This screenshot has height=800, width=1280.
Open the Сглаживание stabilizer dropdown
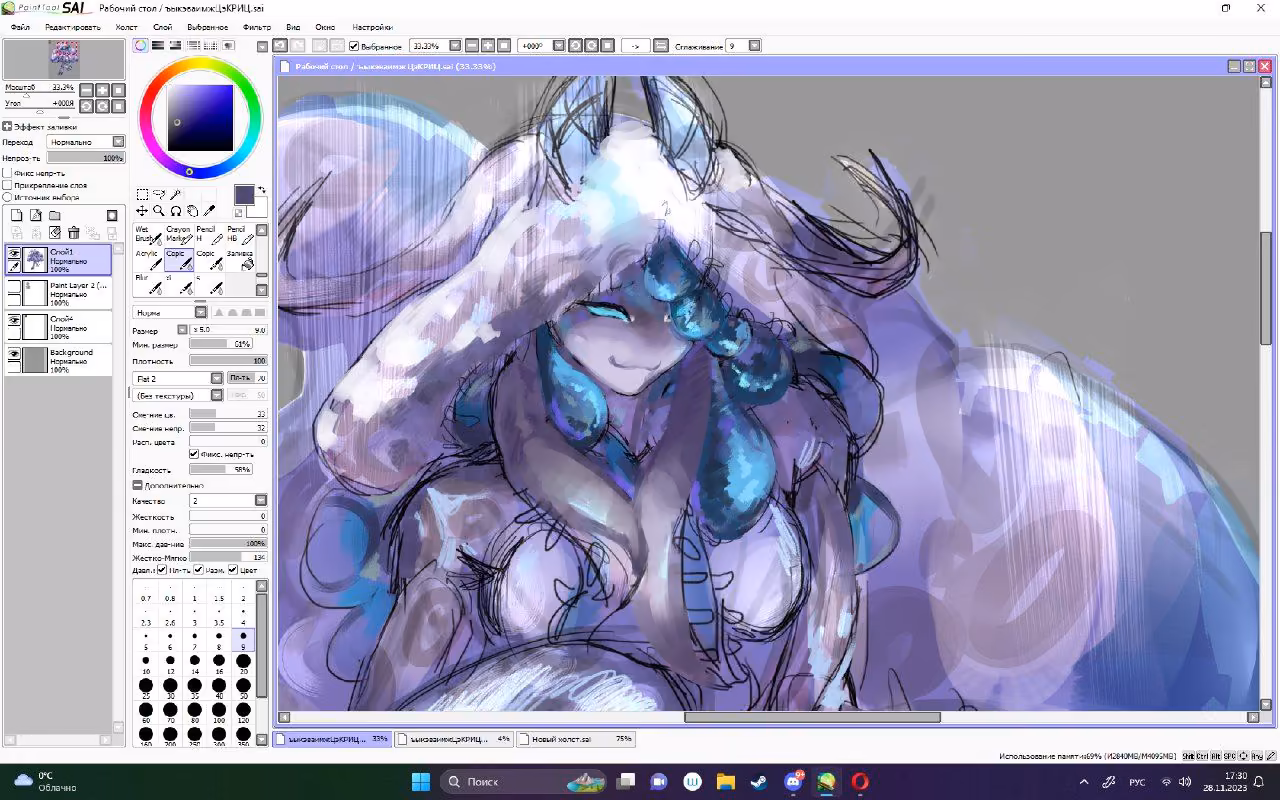pos(755,46)
